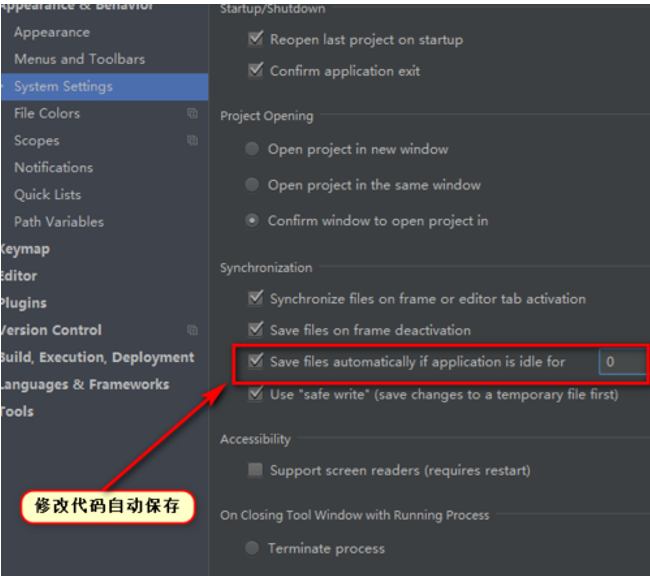The height and width of the screenshot is (576, 650).
Task: Open Menus and Toolbars settings
Action: [80, 59]
